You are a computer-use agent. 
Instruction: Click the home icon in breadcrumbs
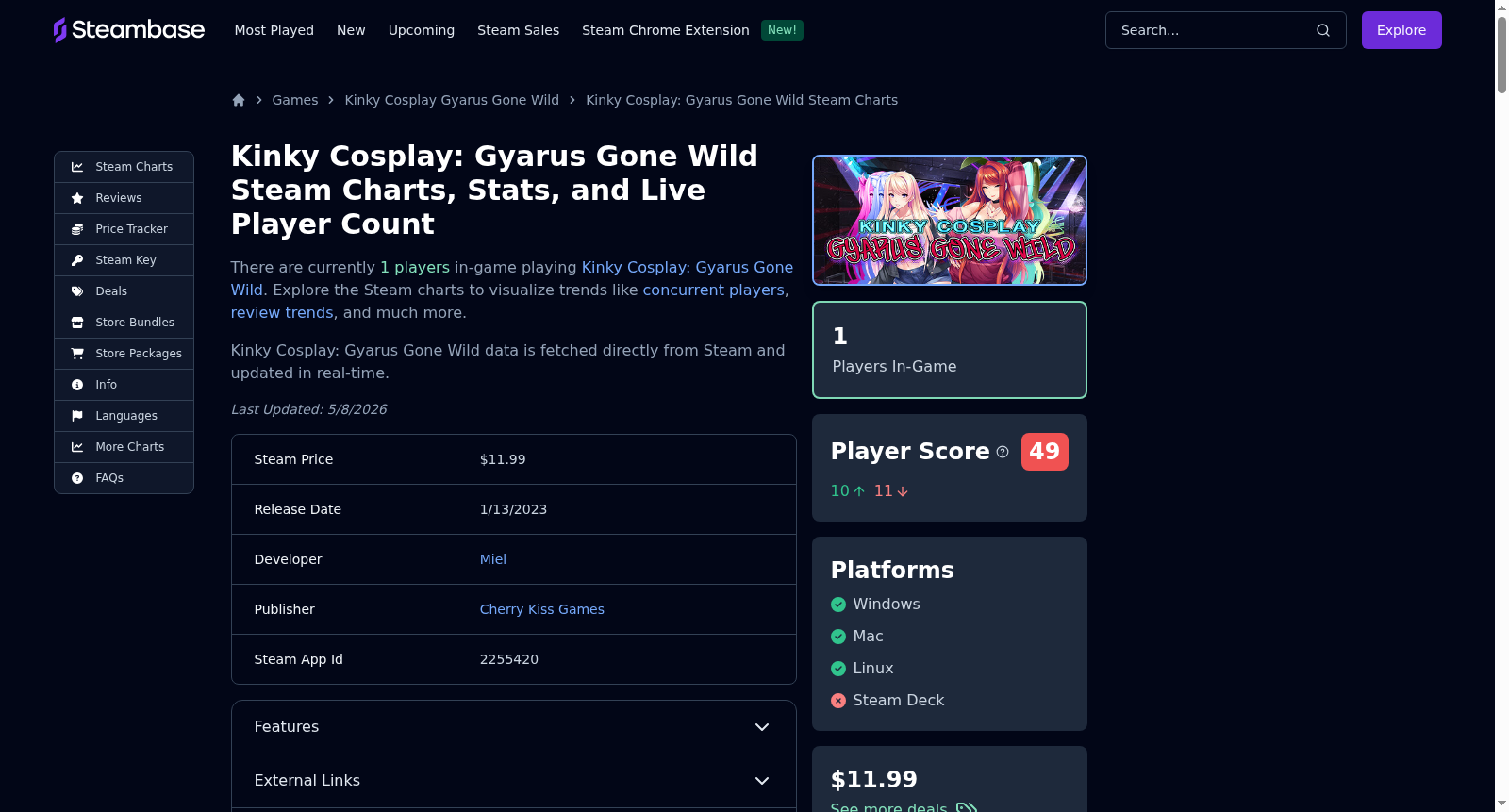(239, 100)
